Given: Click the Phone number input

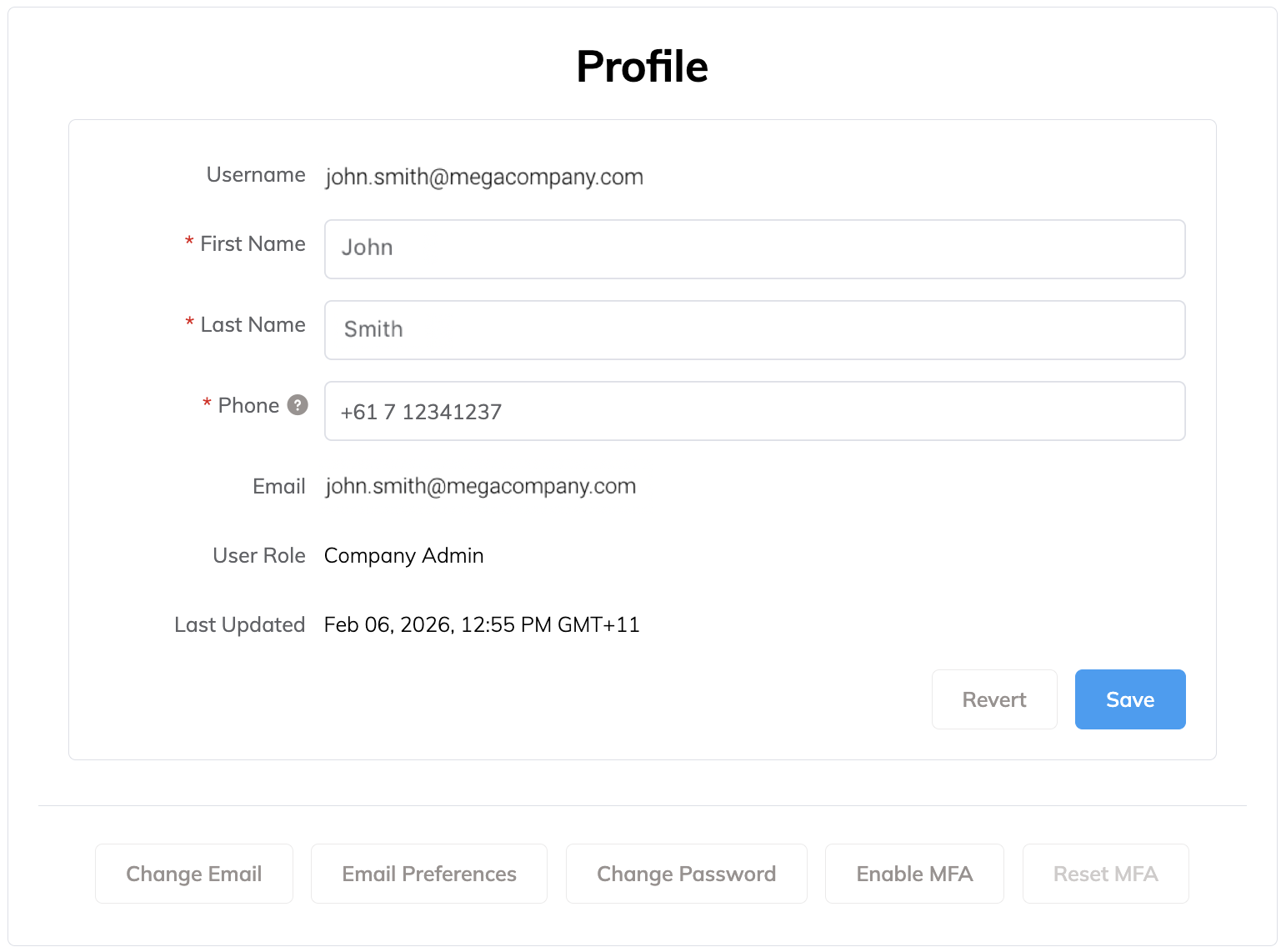Looking at the screenshot, I should click(x=754, y=411).
